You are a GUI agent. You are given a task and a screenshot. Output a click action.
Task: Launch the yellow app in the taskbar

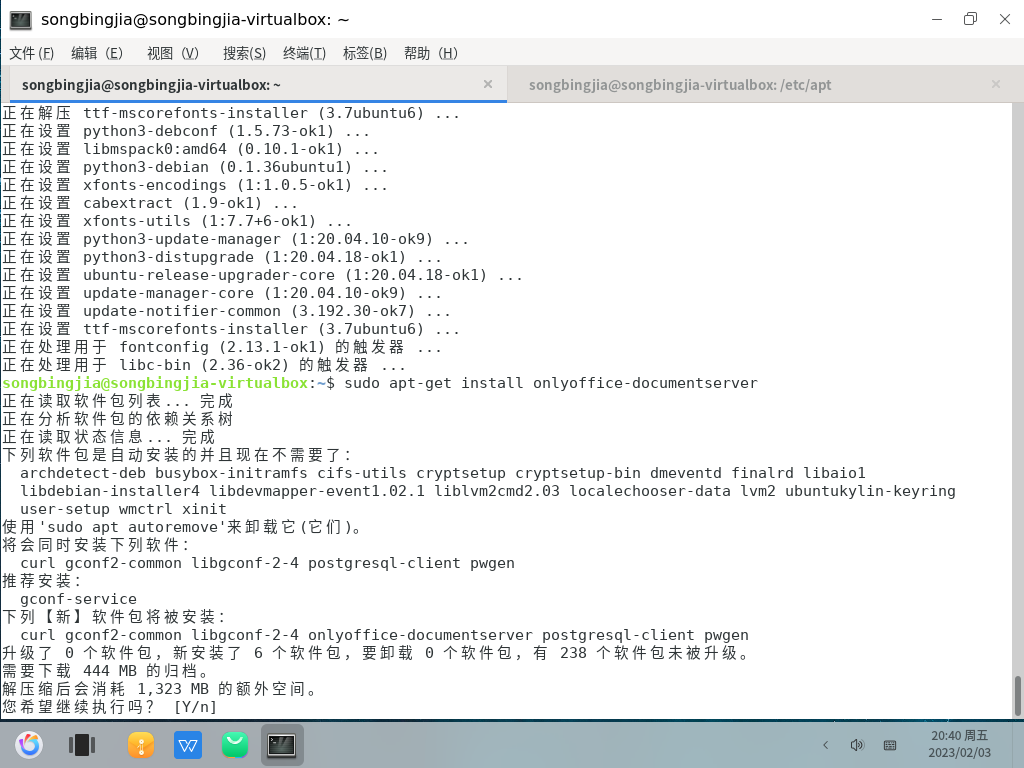[141, 744]
